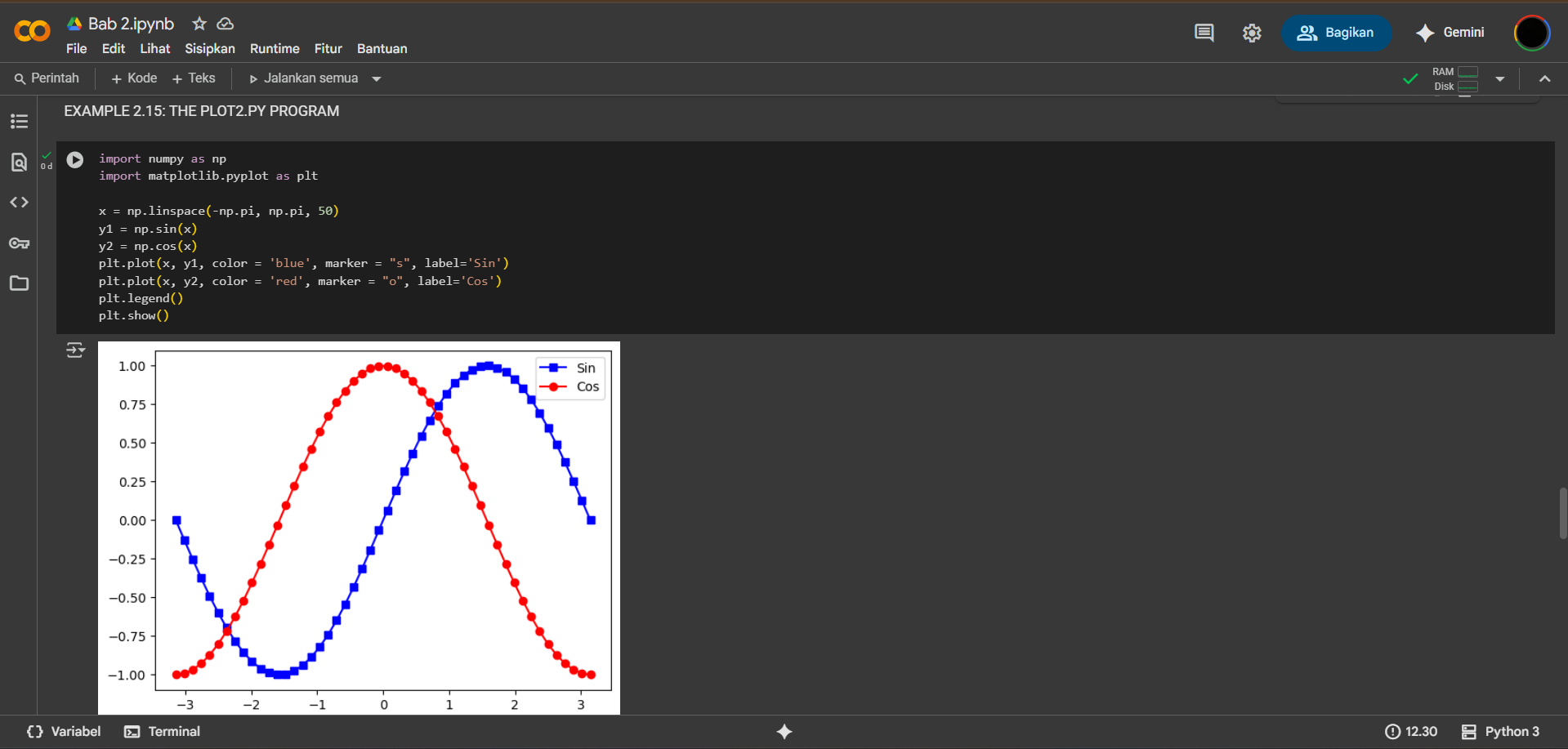Toggle the cell output view icon
This screenshot has height=749, width=1568.
coord(75,350)
